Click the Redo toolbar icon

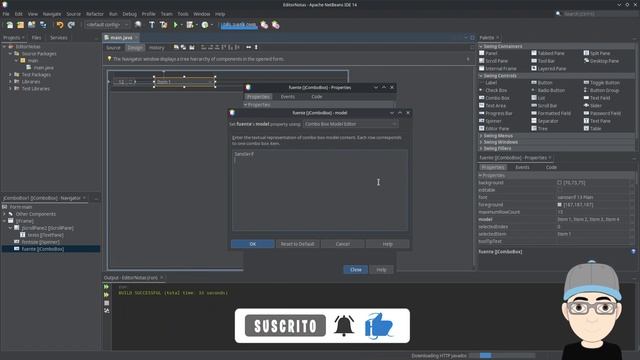pos(71,25)
